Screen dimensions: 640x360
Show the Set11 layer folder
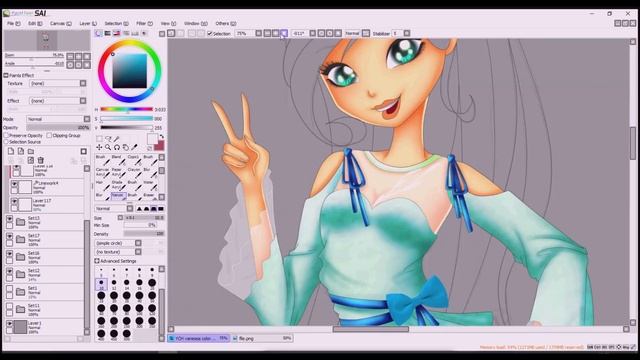(9, 306)
